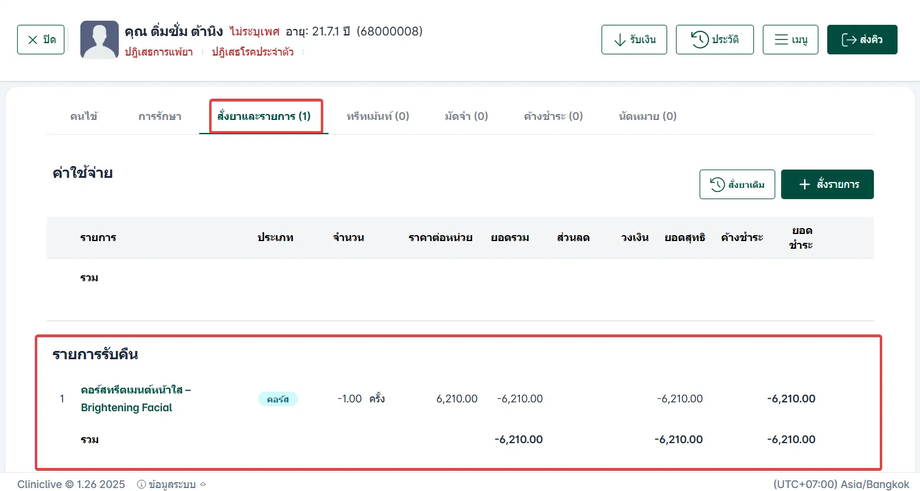Screen dimensions: 920x491
Task: Click the Cliniclive © 1.26 2025 footer text
Action: 71,485
